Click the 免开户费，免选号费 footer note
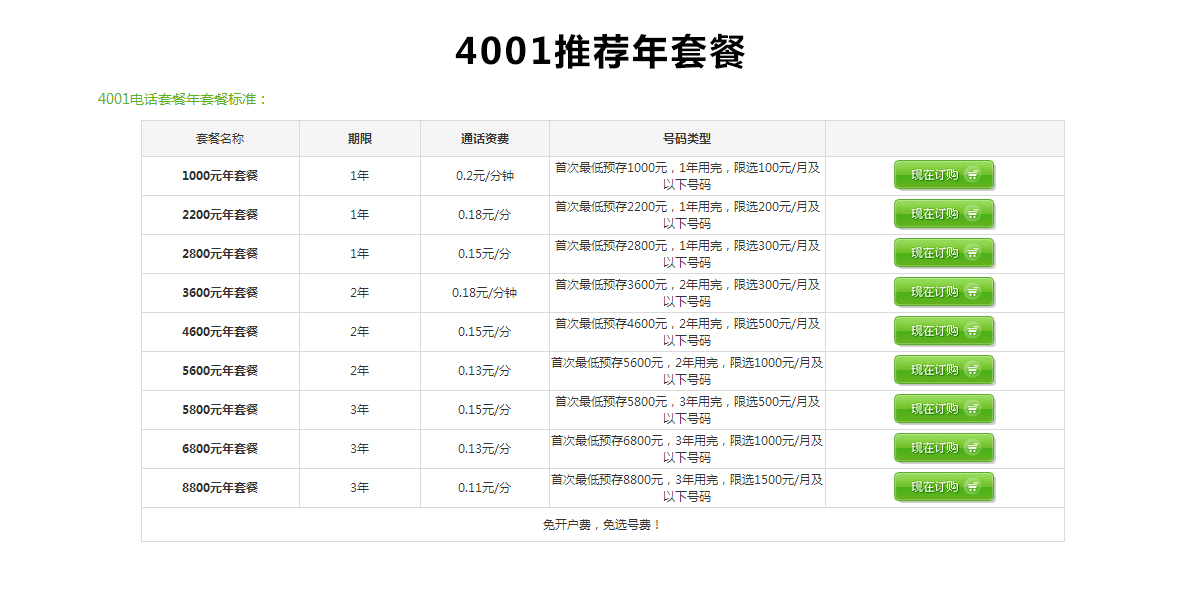The height and width of the screenshot is (600, 1200). click(602, 525)
